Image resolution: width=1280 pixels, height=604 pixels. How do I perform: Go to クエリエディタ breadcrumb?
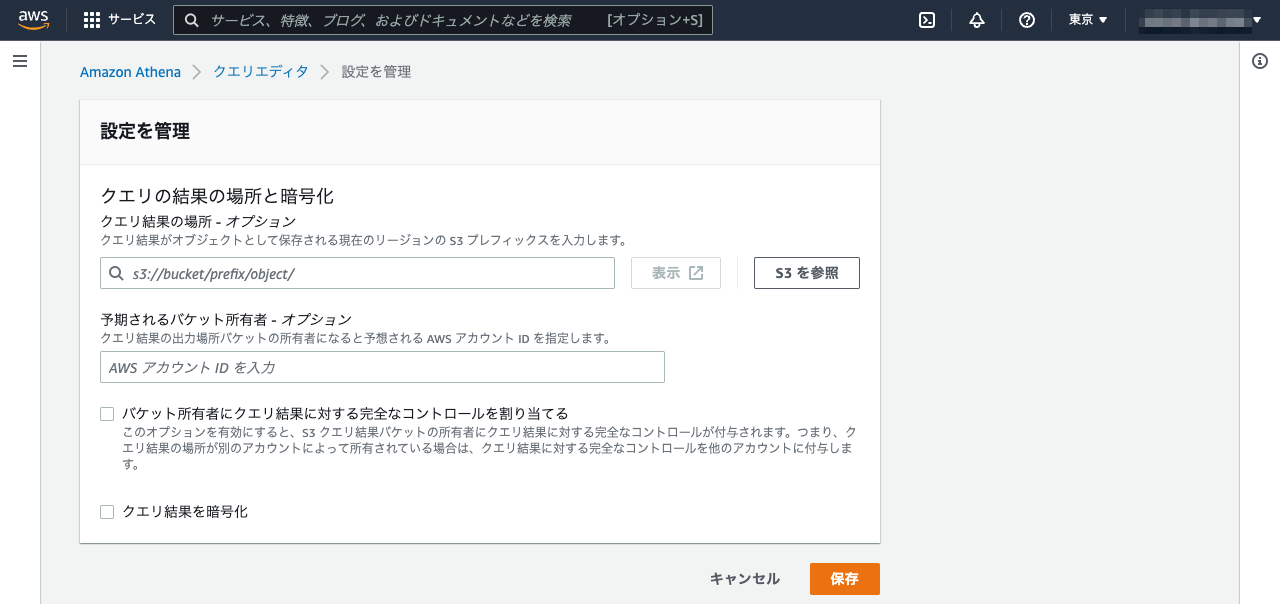[261, 72]
